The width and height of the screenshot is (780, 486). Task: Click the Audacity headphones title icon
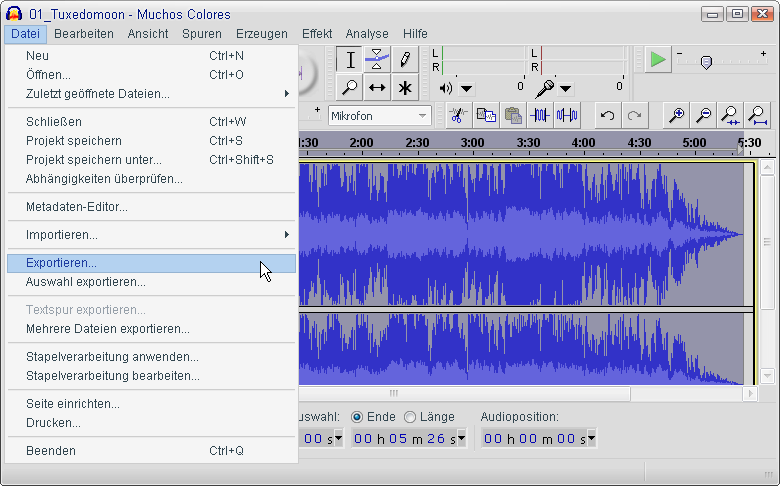(14, 14)
